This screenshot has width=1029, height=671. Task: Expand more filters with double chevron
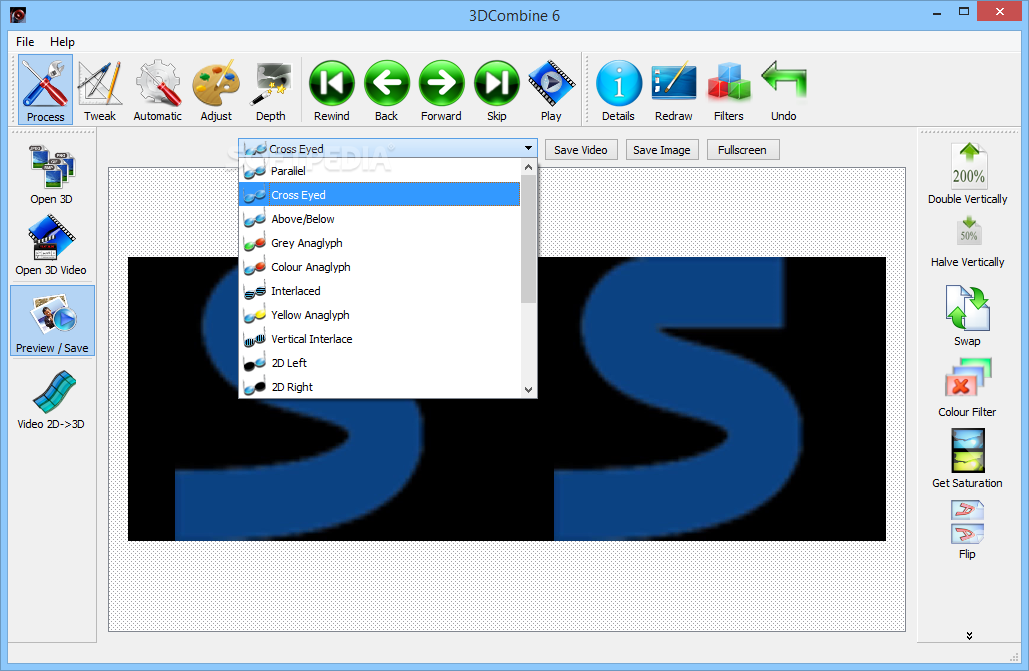(969, 636)
